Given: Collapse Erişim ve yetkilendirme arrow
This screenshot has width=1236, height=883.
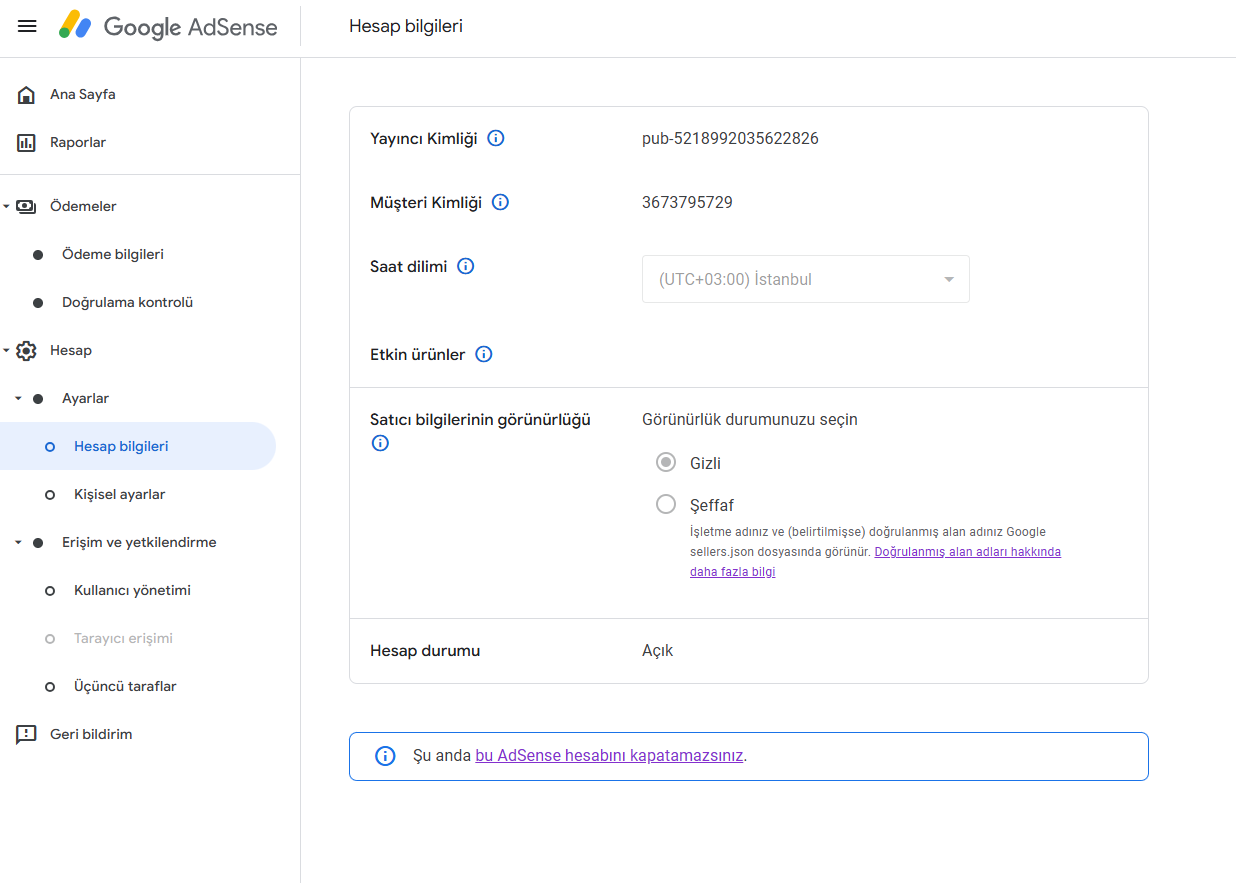Looking at the screenshot, I should point(18,543).
